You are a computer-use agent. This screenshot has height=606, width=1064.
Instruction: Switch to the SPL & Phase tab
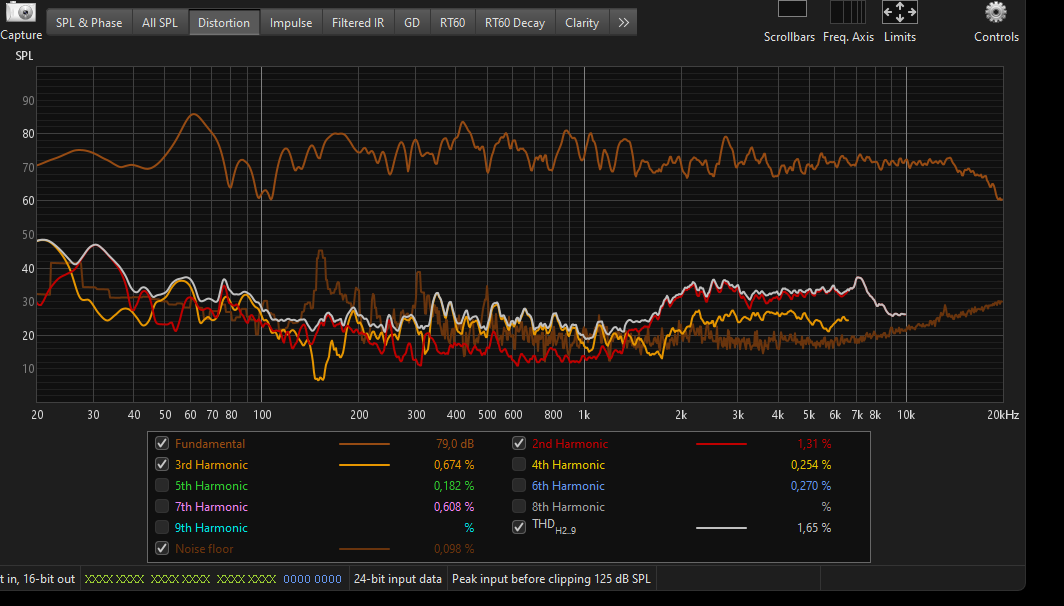coord(89,23)
